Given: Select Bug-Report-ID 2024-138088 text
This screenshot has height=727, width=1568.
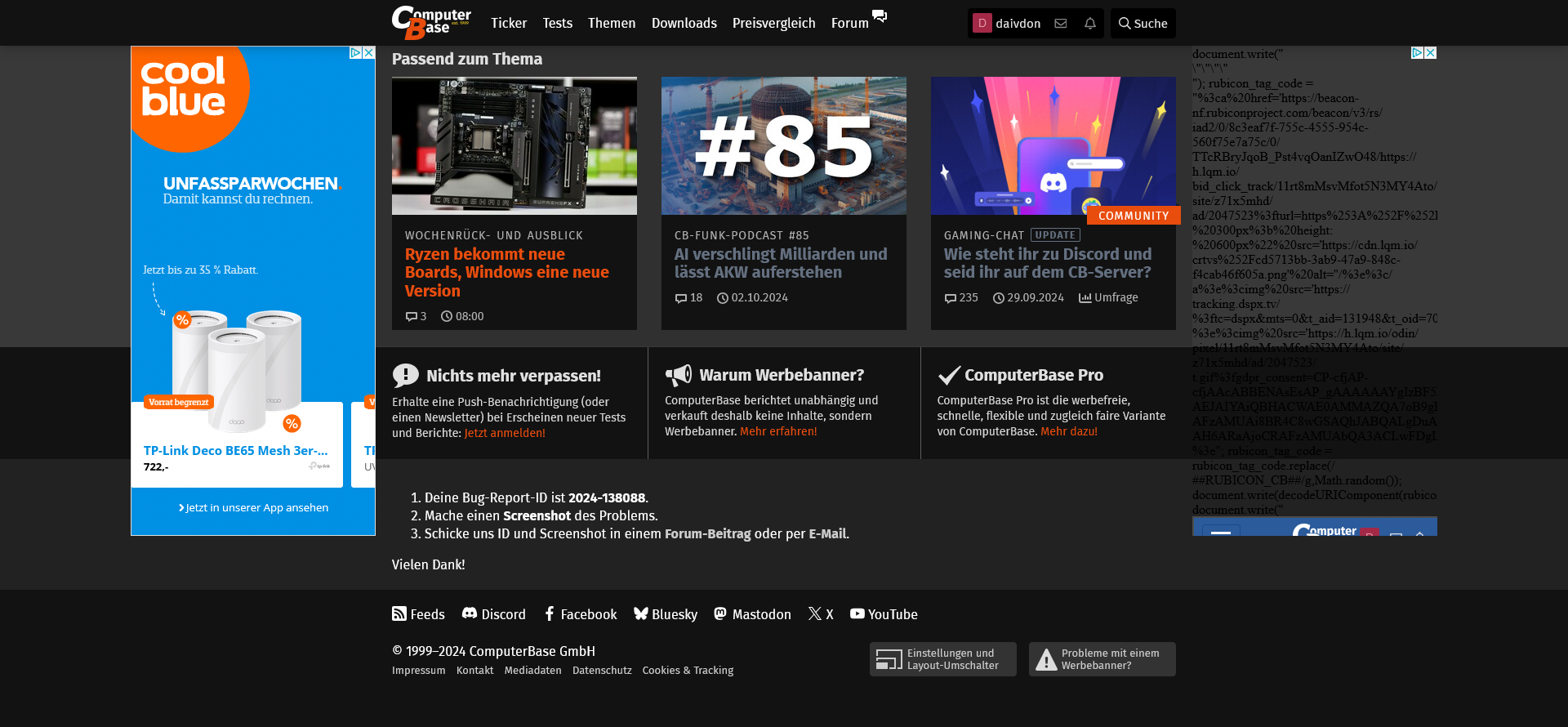Looking at the screenshot, I should pos(607,497).
